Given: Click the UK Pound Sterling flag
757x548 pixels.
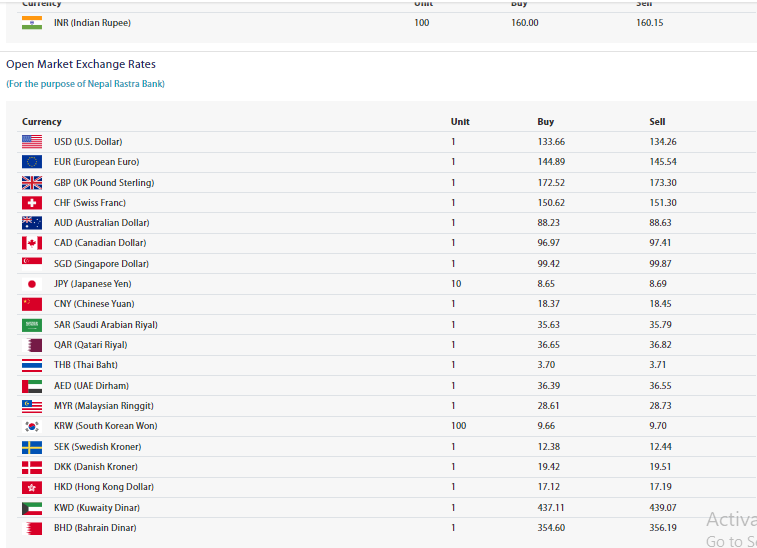Looking at the screenshot, I should [32, 183].
